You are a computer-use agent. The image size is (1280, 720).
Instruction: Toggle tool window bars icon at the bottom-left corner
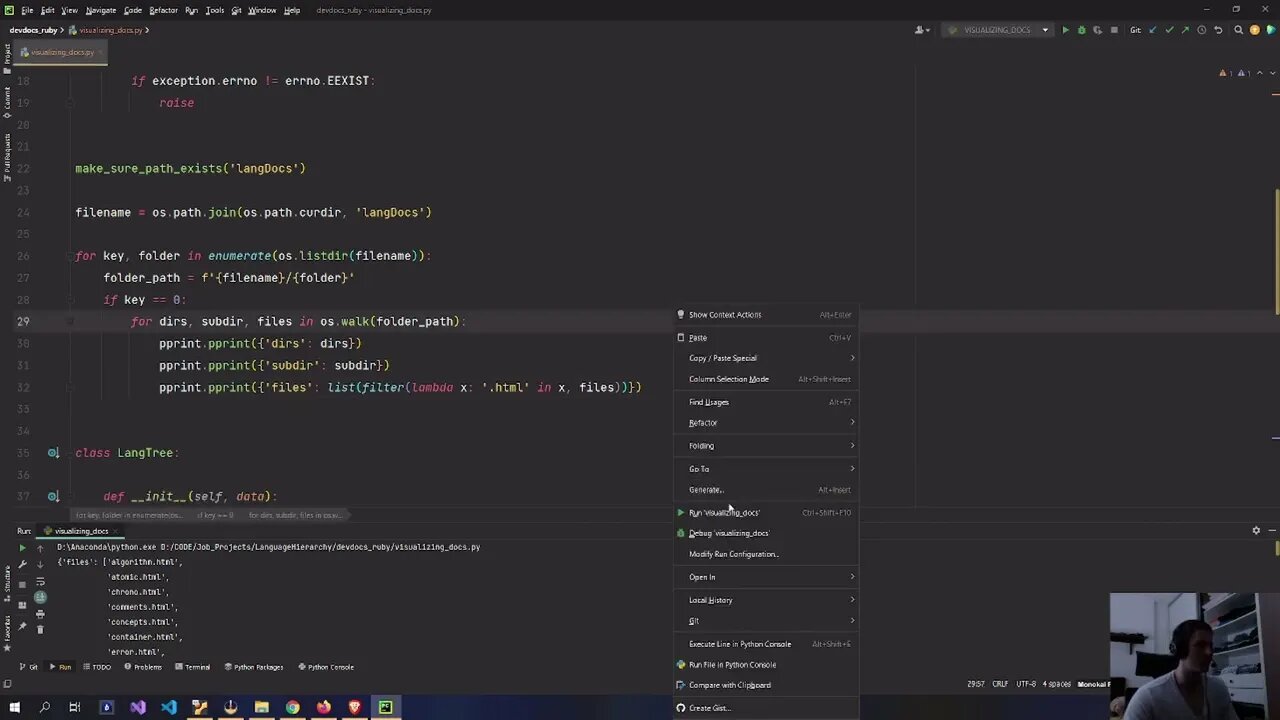[x=7, y=684]
